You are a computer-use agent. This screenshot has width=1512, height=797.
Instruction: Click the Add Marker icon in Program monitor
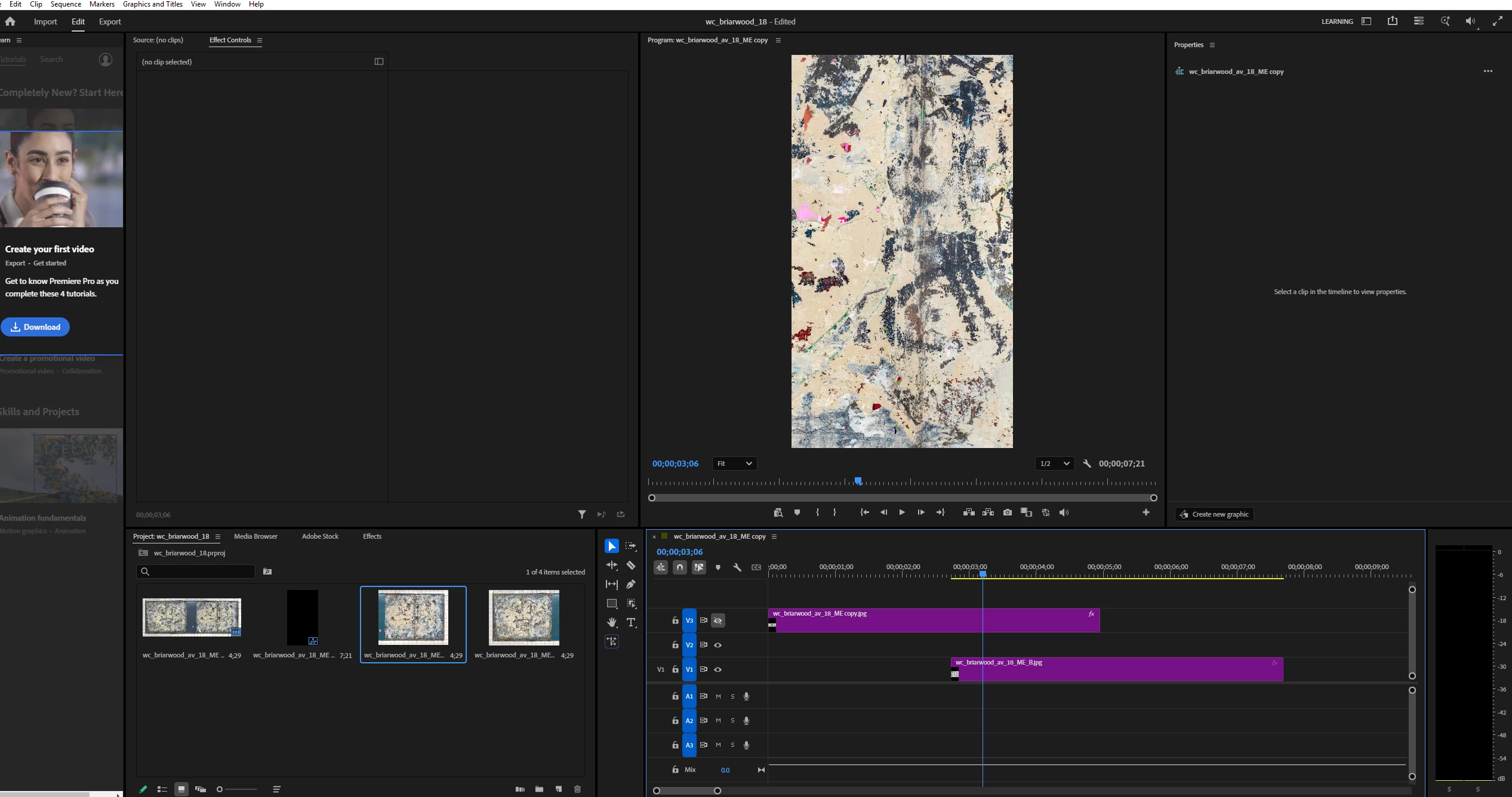pyautogui.click(x=797, y=512)
